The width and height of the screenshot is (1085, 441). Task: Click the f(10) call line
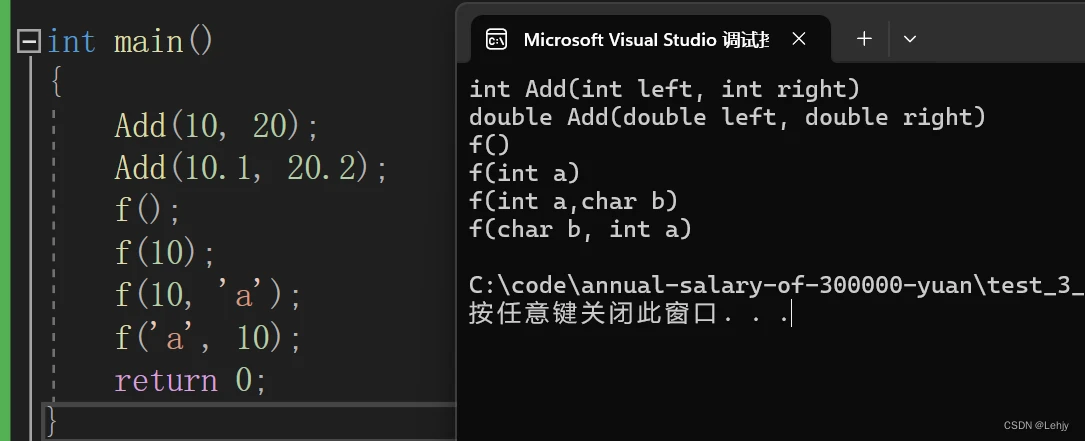[x=165, y=253]
